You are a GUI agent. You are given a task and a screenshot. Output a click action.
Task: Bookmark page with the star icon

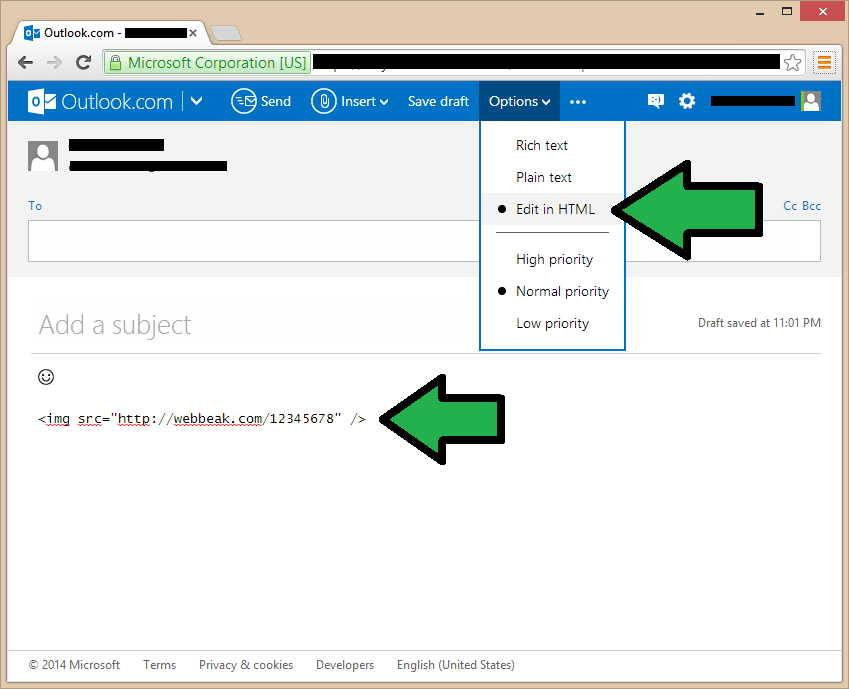click(x=792, y=63)
